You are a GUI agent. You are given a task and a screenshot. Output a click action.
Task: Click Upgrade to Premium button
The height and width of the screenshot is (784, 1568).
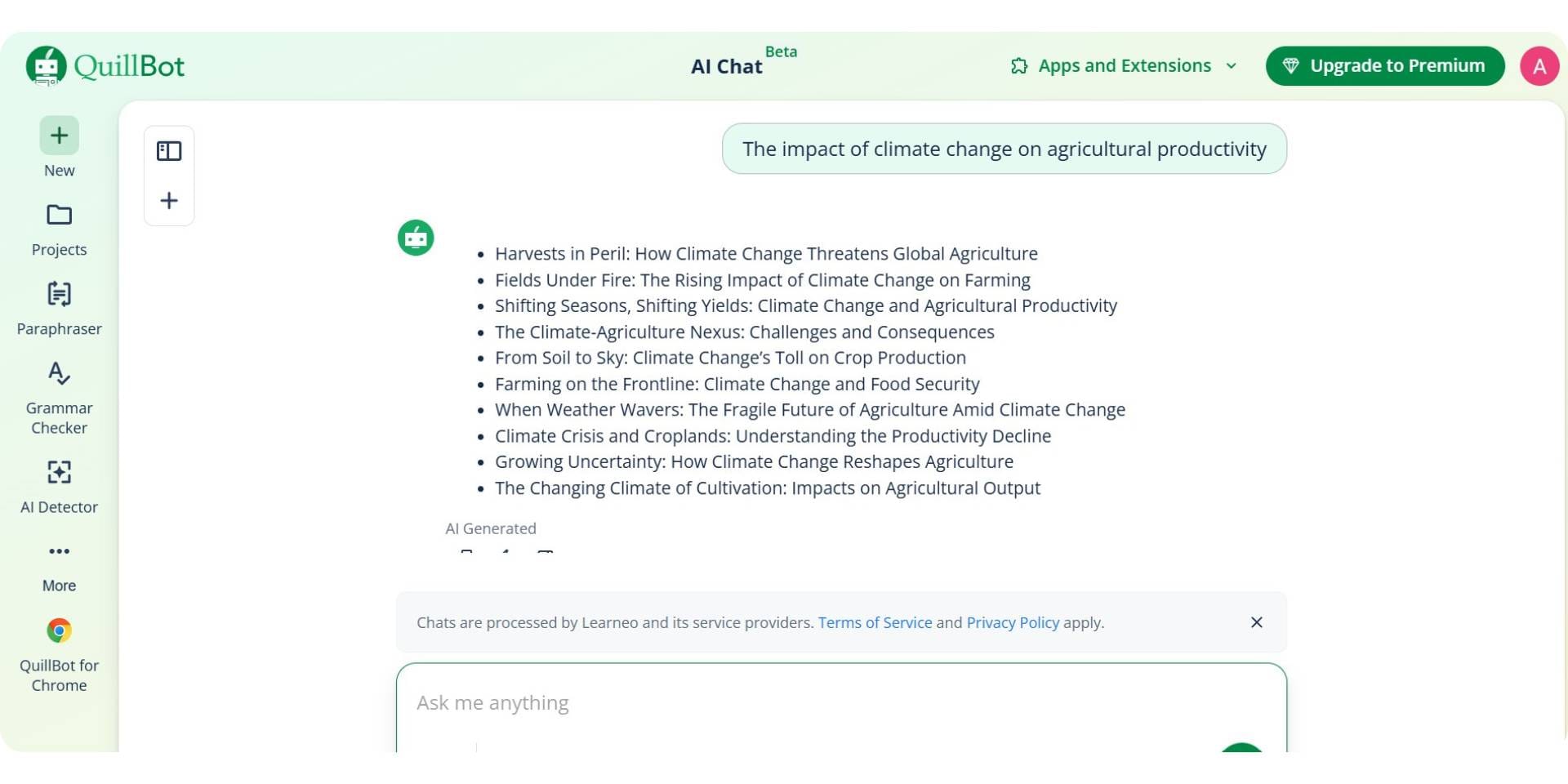[1384, 66]
